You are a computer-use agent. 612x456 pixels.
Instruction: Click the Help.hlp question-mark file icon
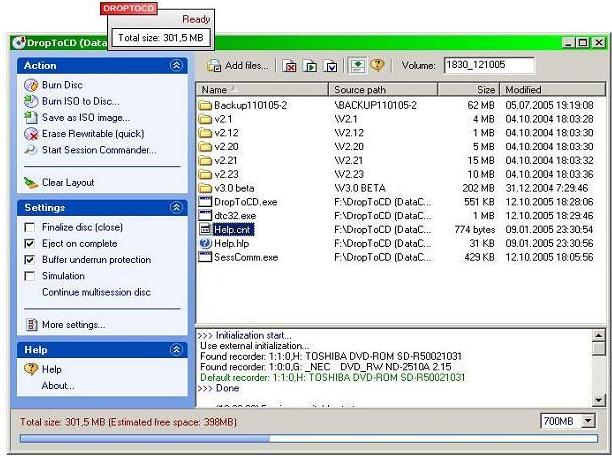pos(205,243)
